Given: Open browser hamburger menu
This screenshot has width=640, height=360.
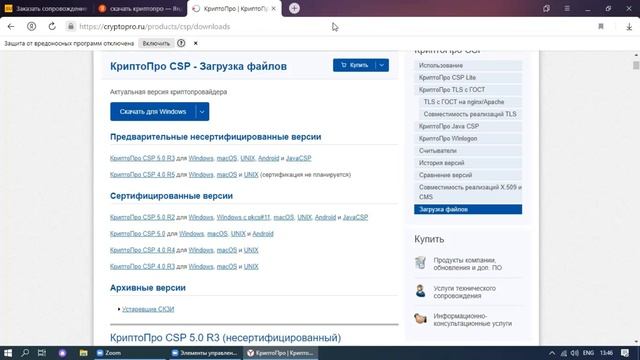Looking at the screenshot, I should point(567,8).
